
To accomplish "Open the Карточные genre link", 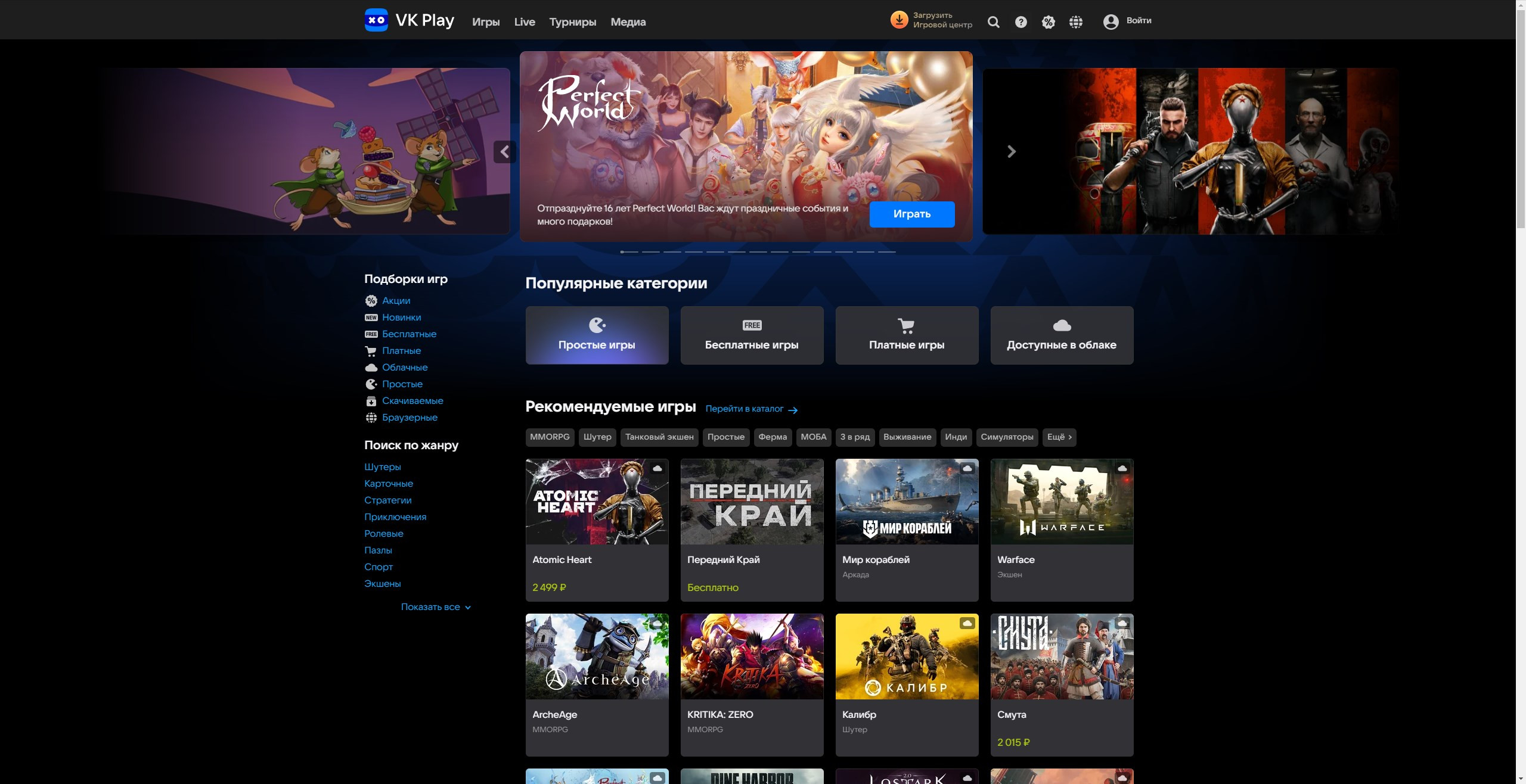I will [x=389, y=484].
